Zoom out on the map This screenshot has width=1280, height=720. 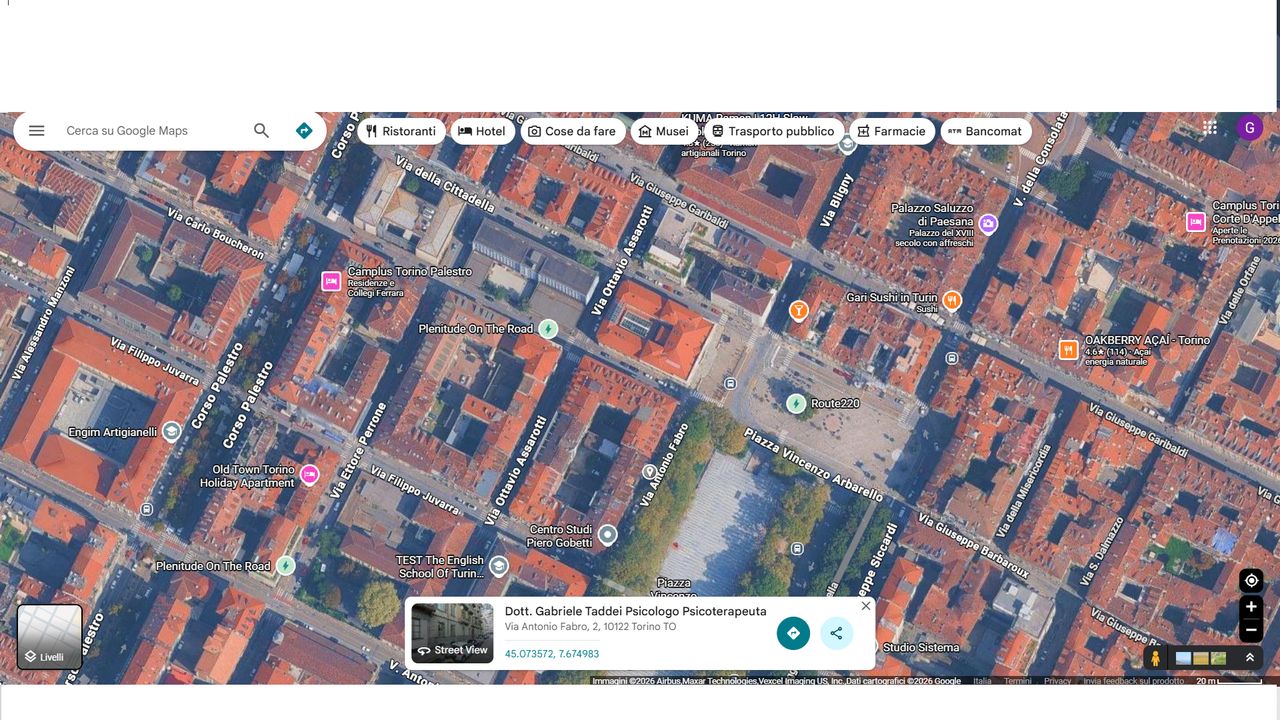(1251, 630)
